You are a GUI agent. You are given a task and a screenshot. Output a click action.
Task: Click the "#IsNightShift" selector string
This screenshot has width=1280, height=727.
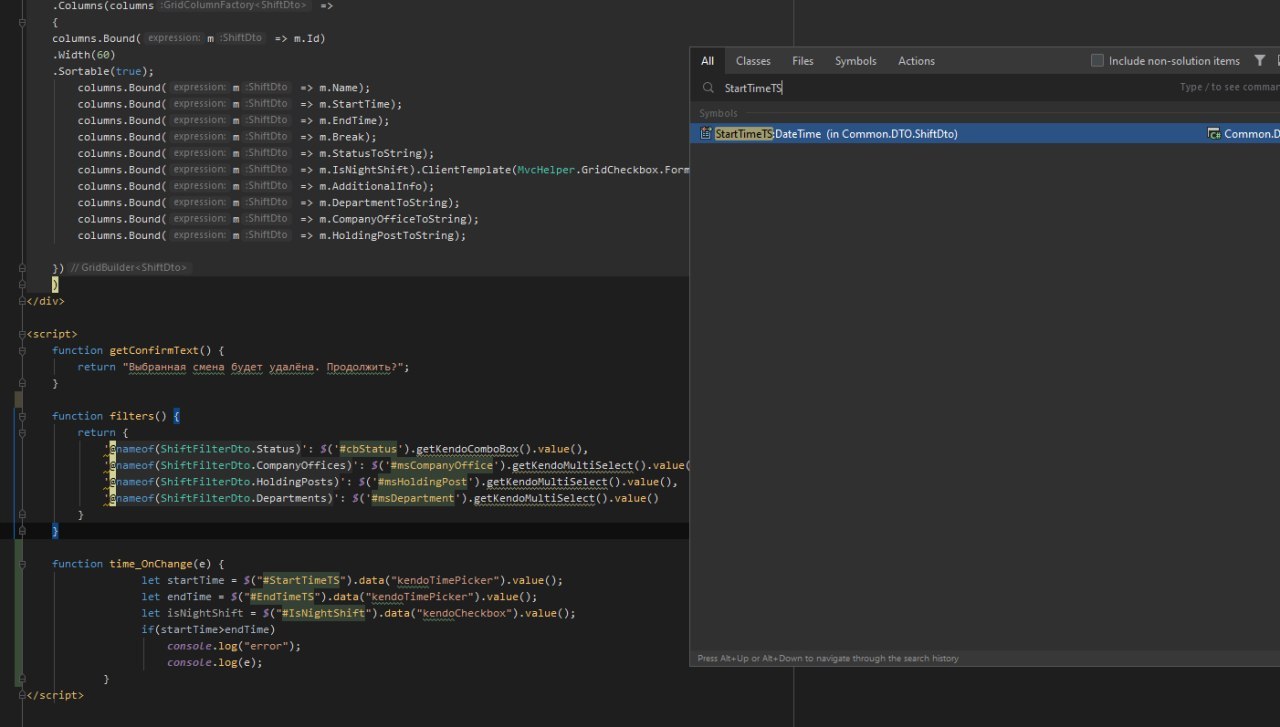coord(322,613)
